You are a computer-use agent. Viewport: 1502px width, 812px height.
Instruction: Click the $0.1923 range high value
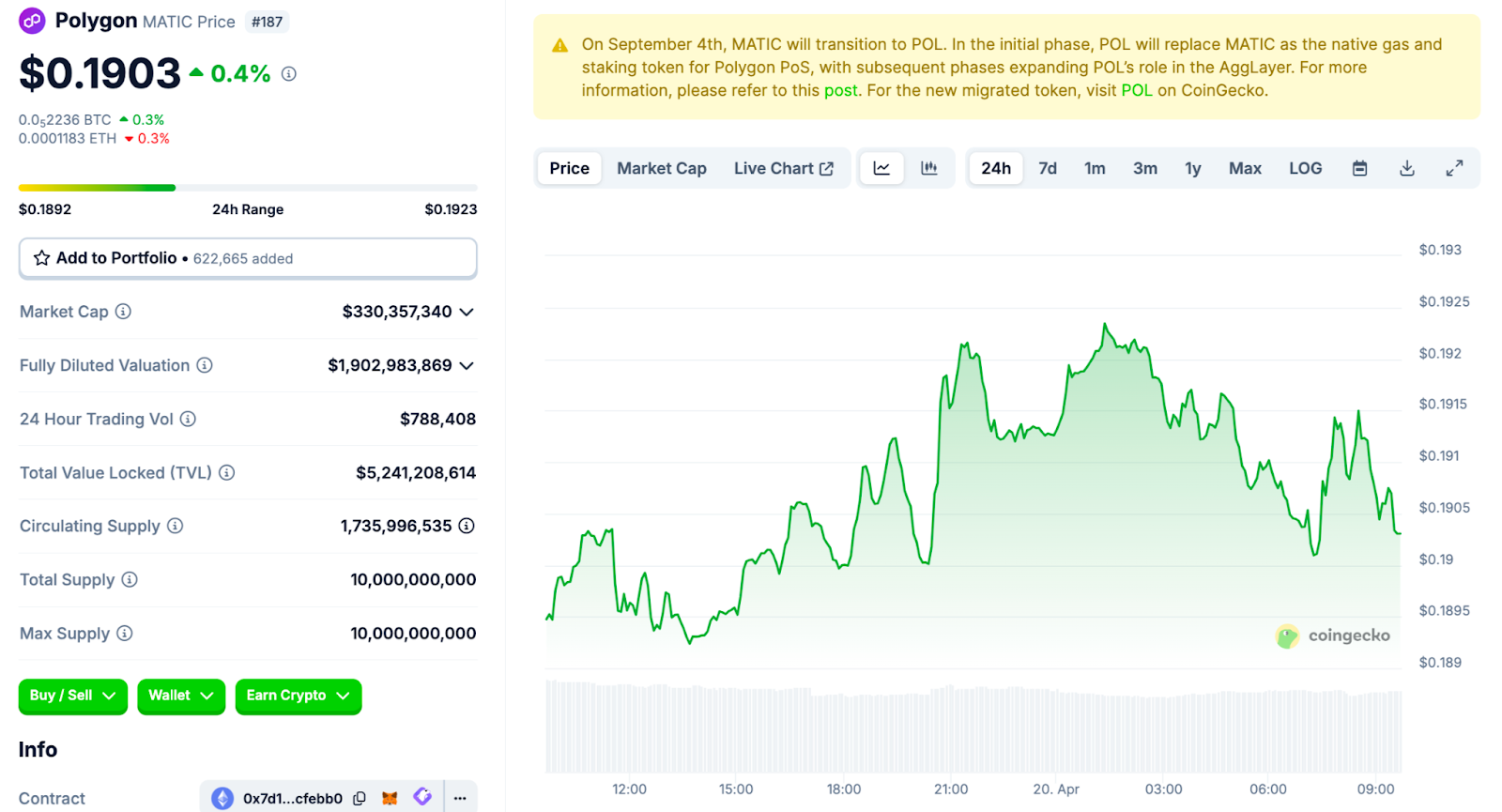[x=451, y=209]
